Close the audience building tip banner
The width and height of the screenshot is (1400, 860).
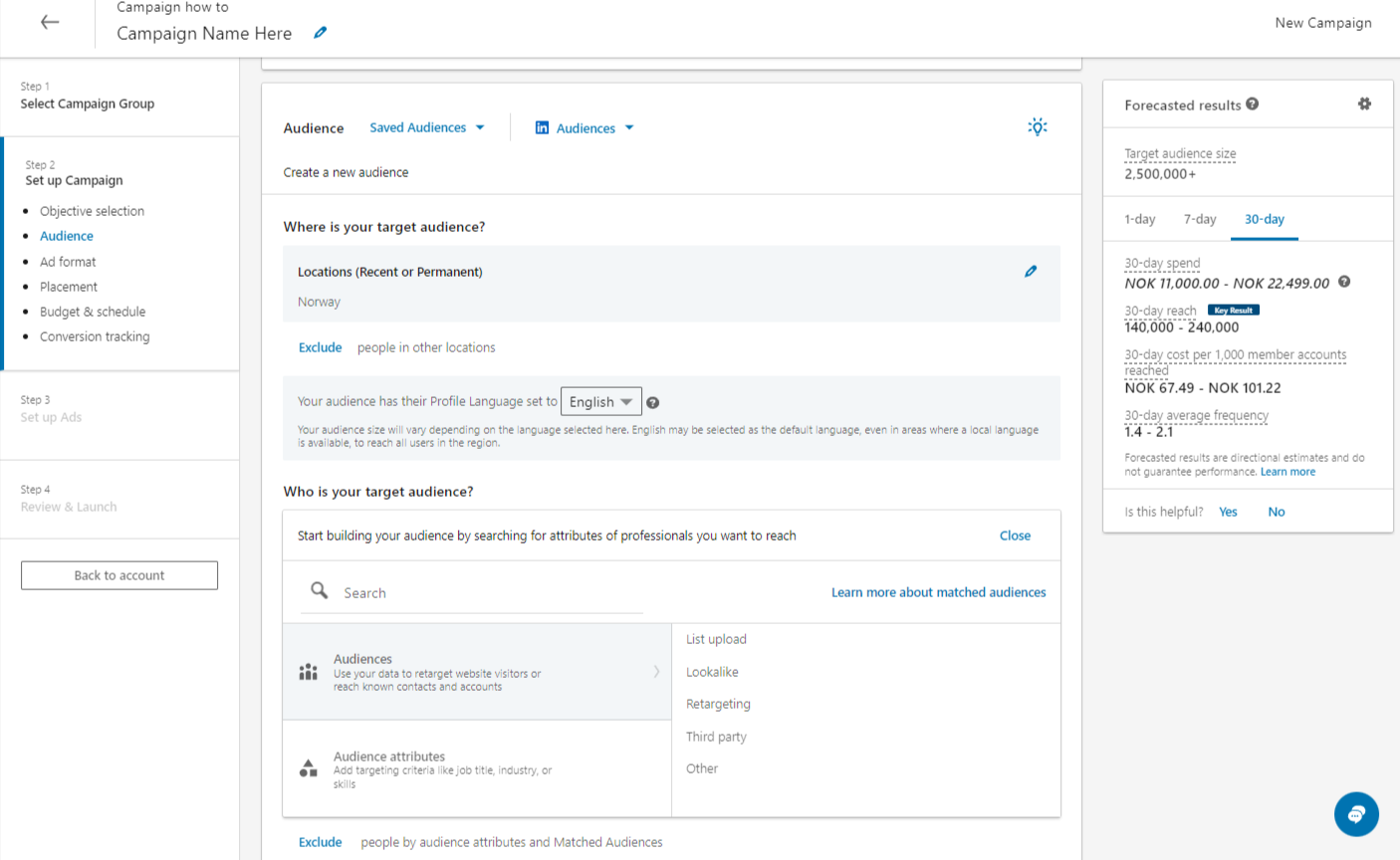(x=1015, y=536)
